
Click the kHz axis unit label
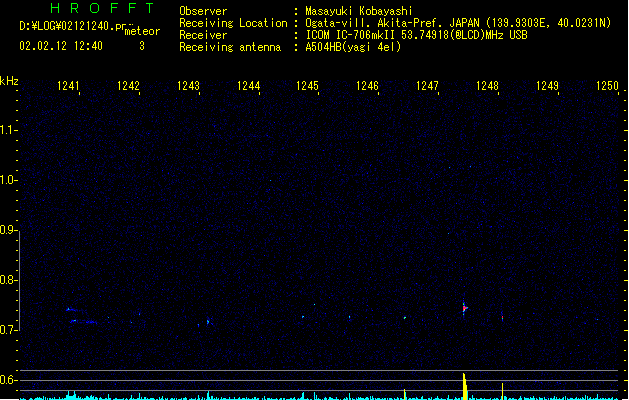[9, 81]
